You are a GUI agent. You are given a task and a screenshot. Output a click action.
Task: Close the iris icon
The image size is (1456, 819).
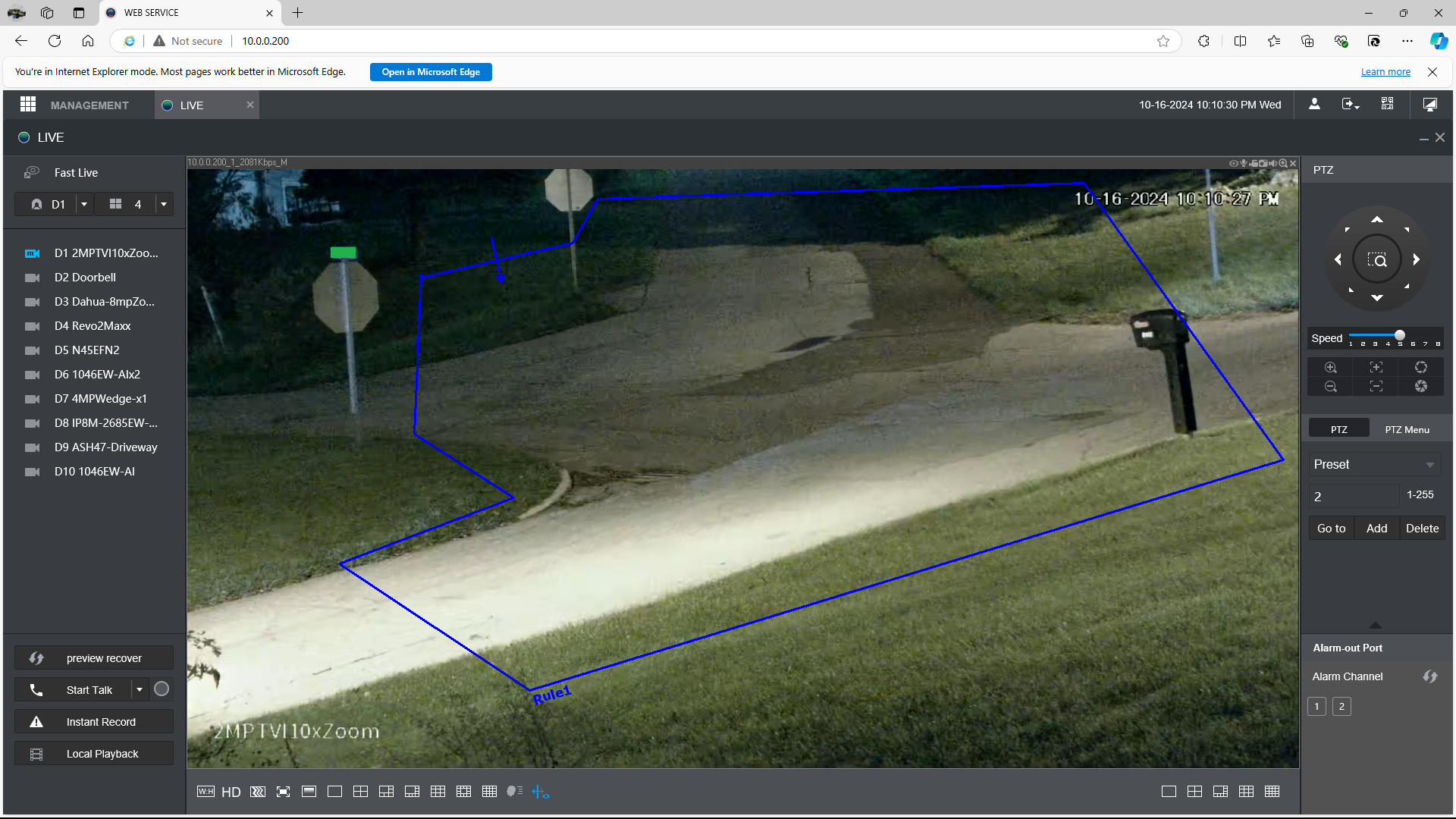pyautogui.click(x=1421, y=387)
